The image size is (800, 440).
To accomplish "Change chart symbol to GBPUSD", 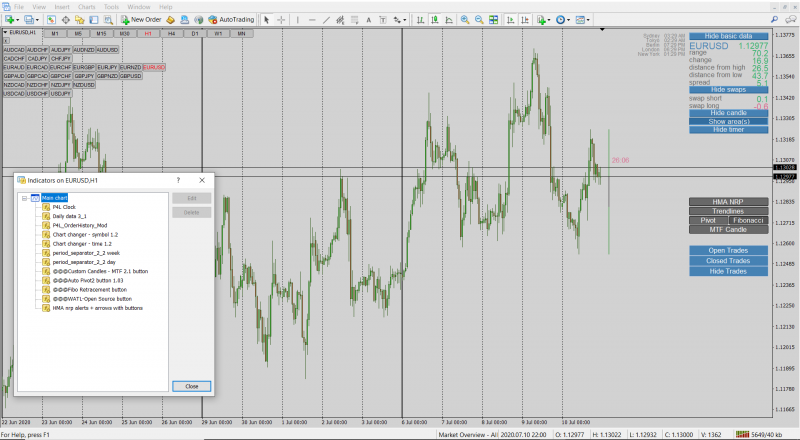I will (131, 76).
